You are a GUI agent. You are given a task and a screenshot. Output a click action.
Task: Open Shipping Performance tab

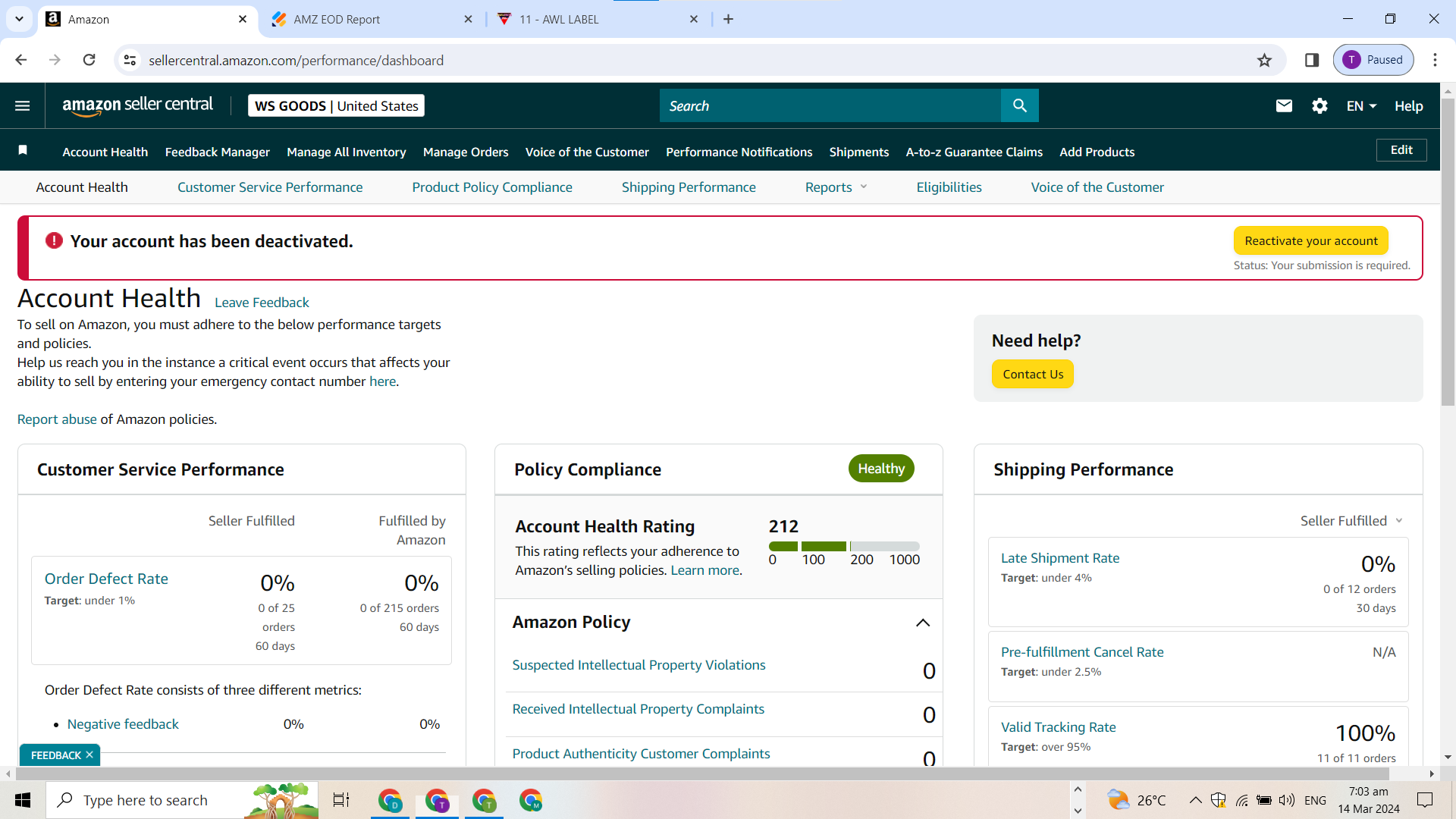(689, 187)
